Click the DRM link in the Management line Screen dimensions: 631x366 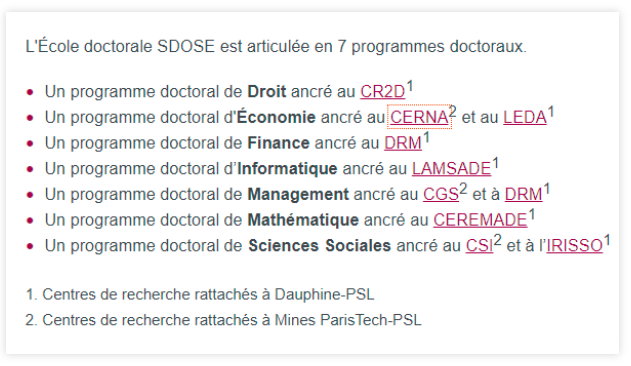click(524, 194)
